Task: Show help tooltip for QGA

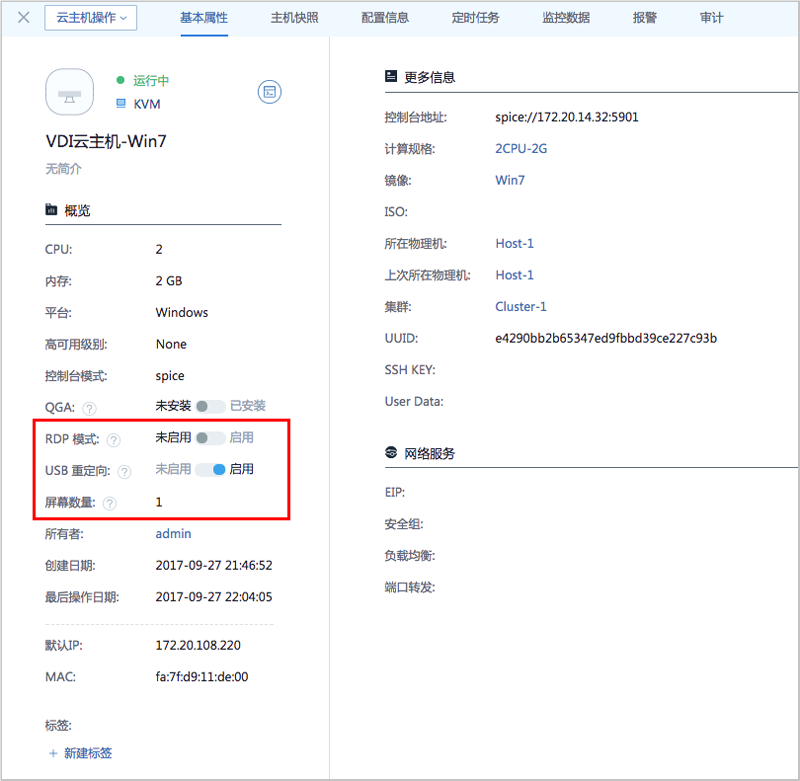Action: (x=89, y=408)
